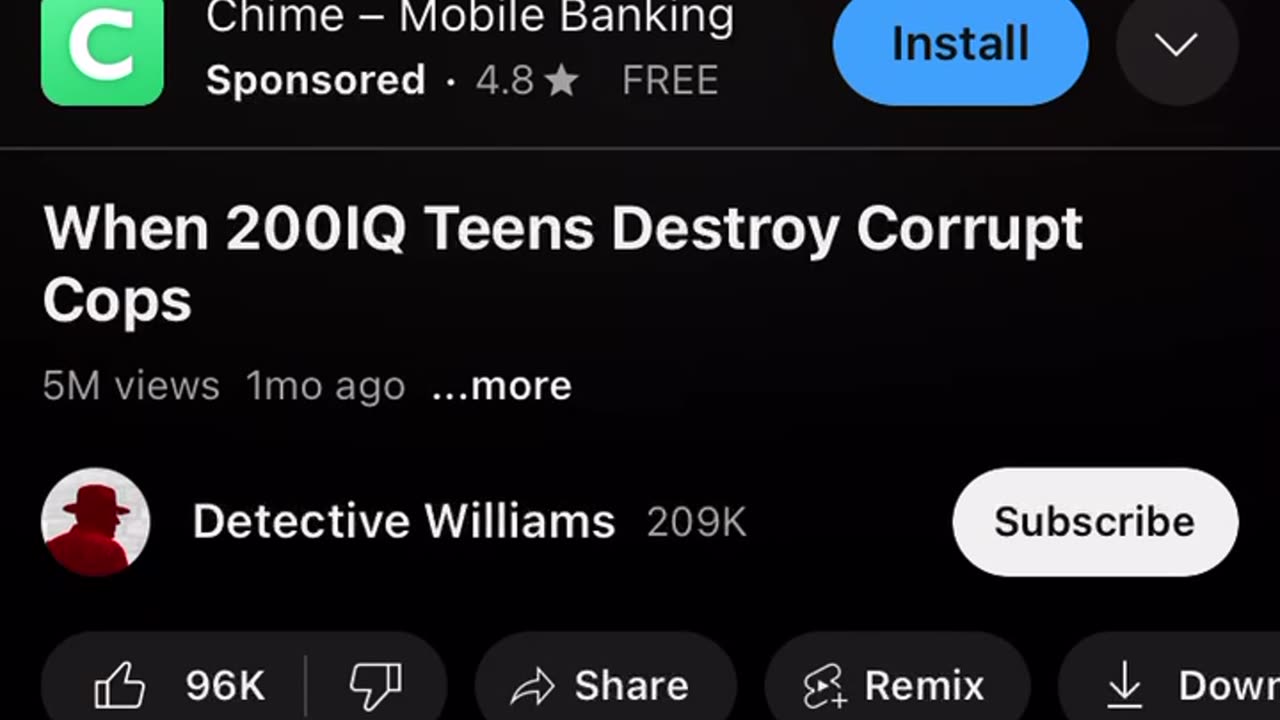Tap the 209K subscriber count

point(697,522)
